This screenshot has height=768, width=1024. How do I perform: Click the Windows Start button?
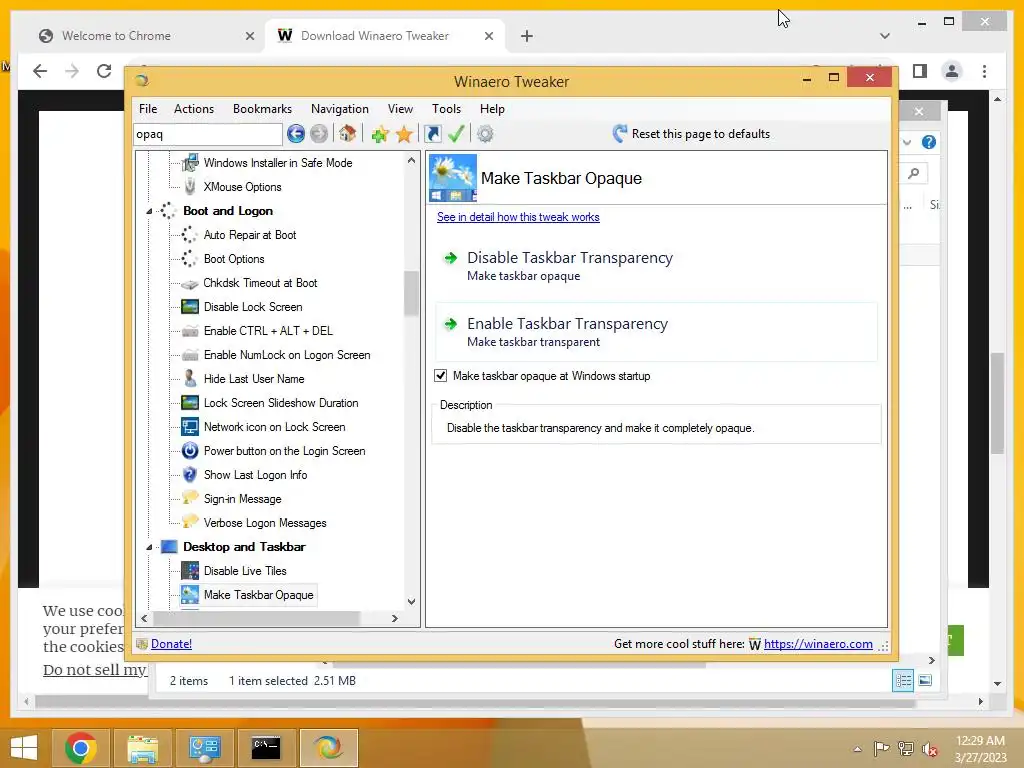pos(24,748)
